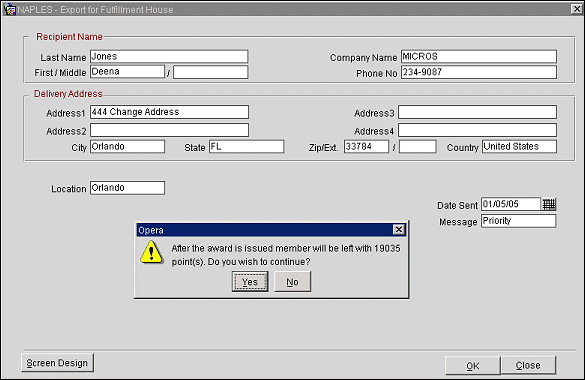Close the Opera dialog with X
The width and height of the screenshot is (585, 380).
(398, 230)
